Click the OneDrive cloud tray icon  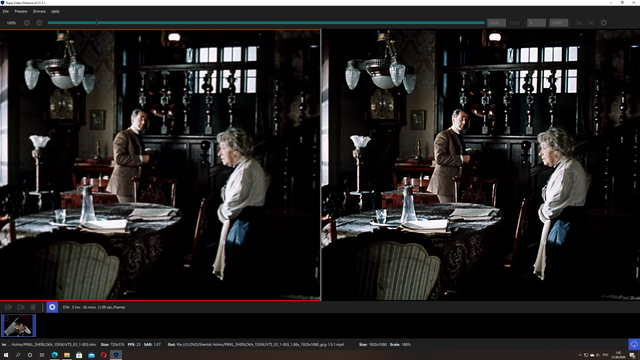coord(592,355)
